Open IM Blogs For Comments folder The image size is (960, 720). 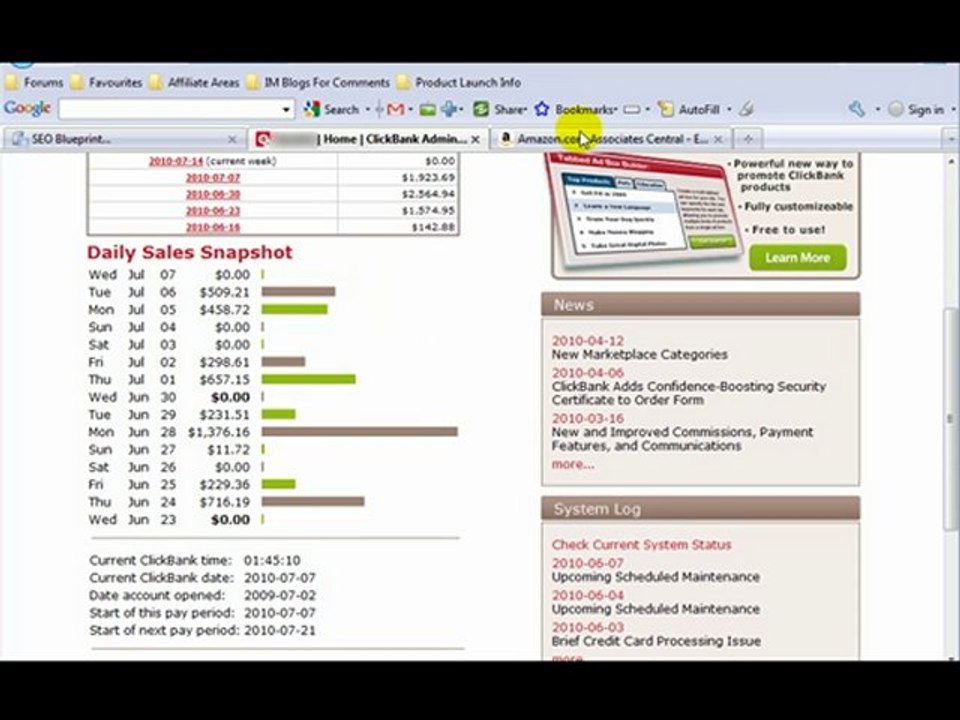[x=318, y=82]
